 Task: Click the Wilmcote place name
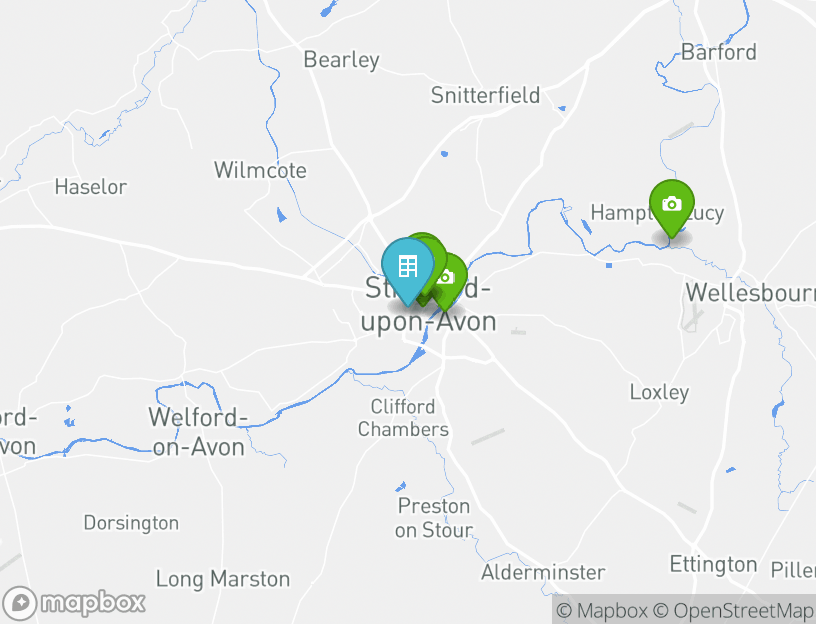click(x=260, y=170)
